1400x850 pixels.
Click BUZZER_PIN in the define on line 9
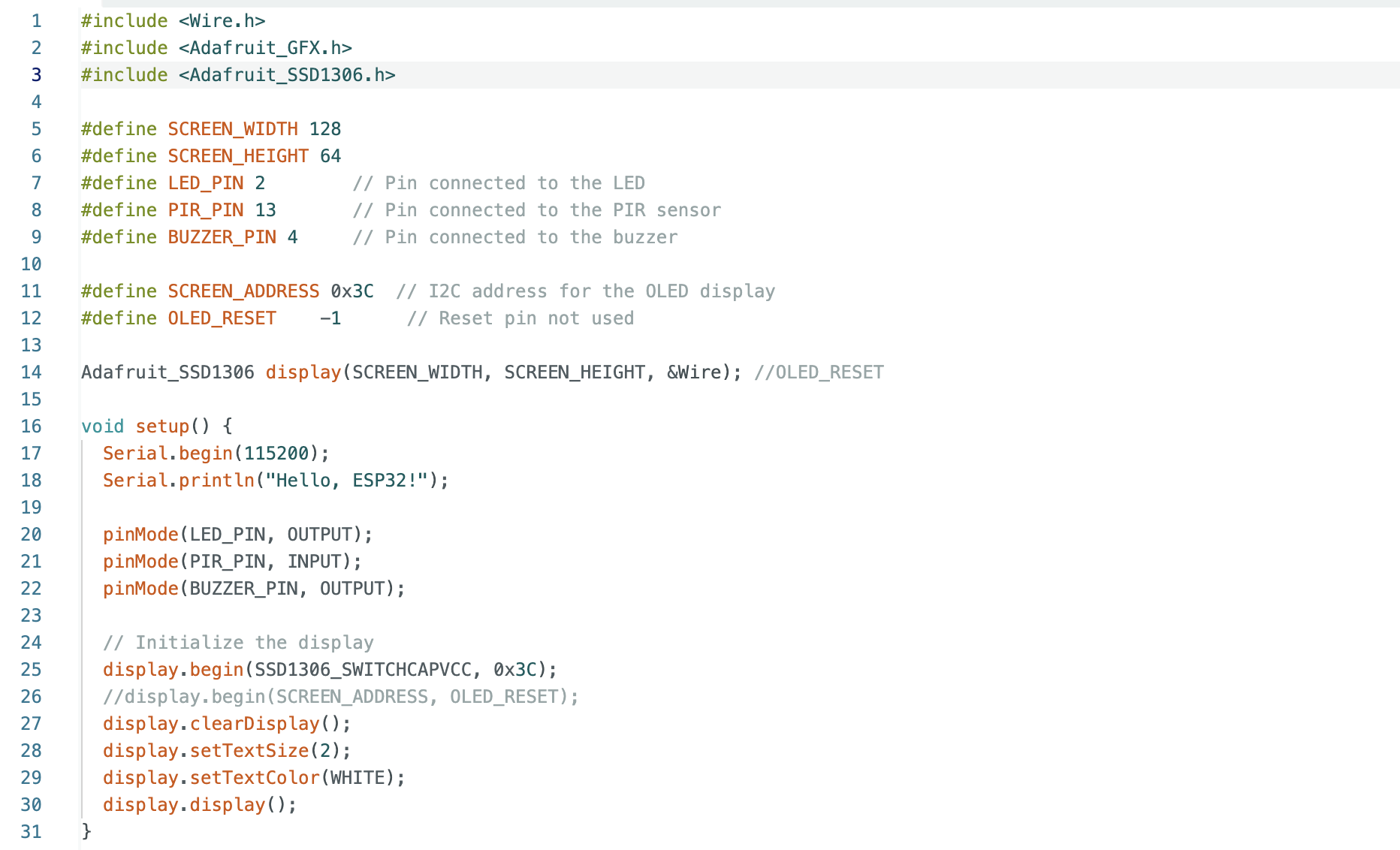click(222, 237)
